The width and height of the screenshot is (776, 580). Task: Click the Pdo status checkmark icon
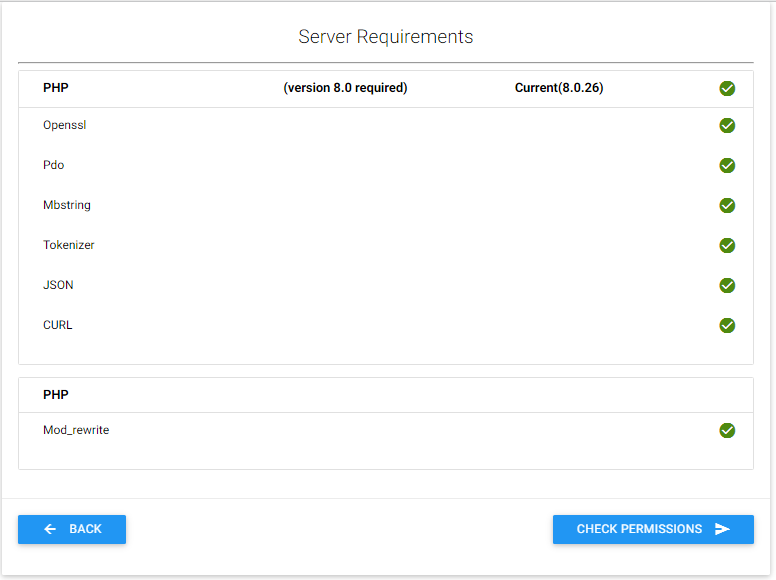coord(727,165)
